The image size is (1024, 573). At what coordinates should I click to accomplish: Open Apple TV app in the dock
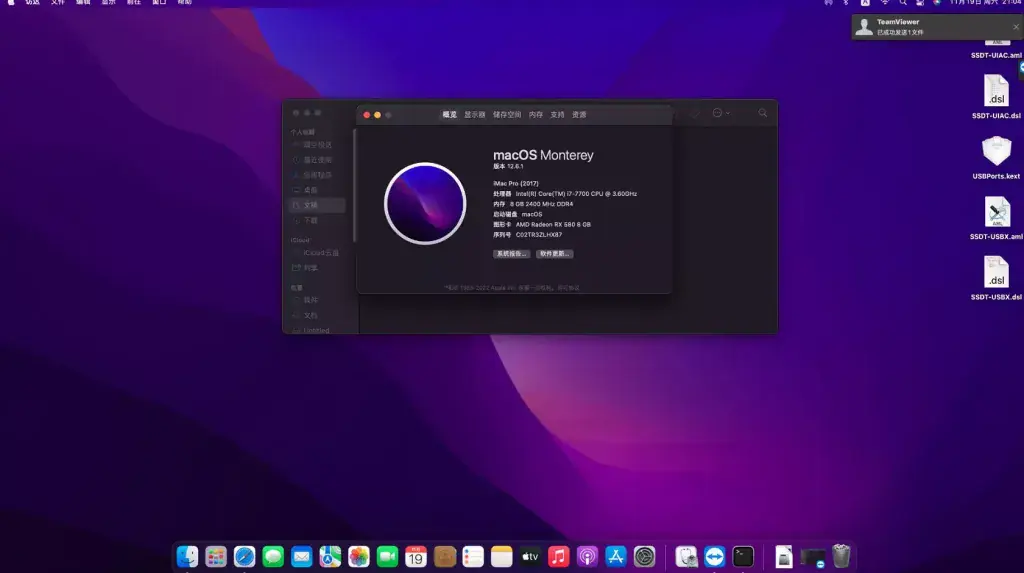pos(530,557)
